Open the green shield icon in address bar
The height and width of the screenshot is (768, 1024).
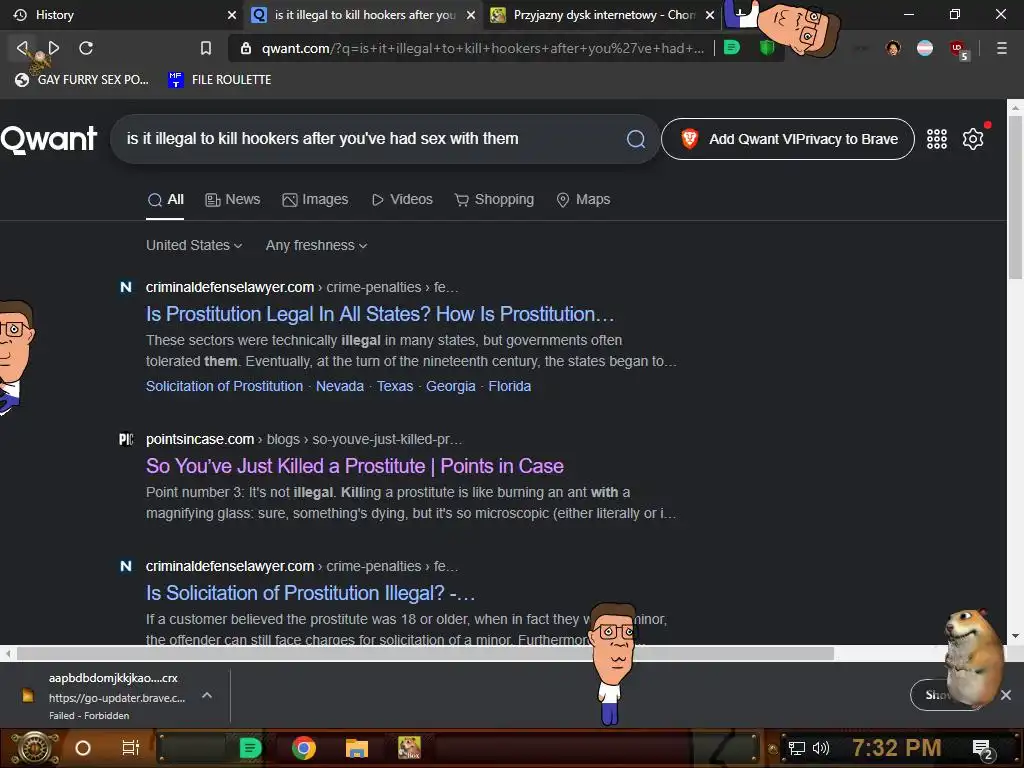click(767, 48)
